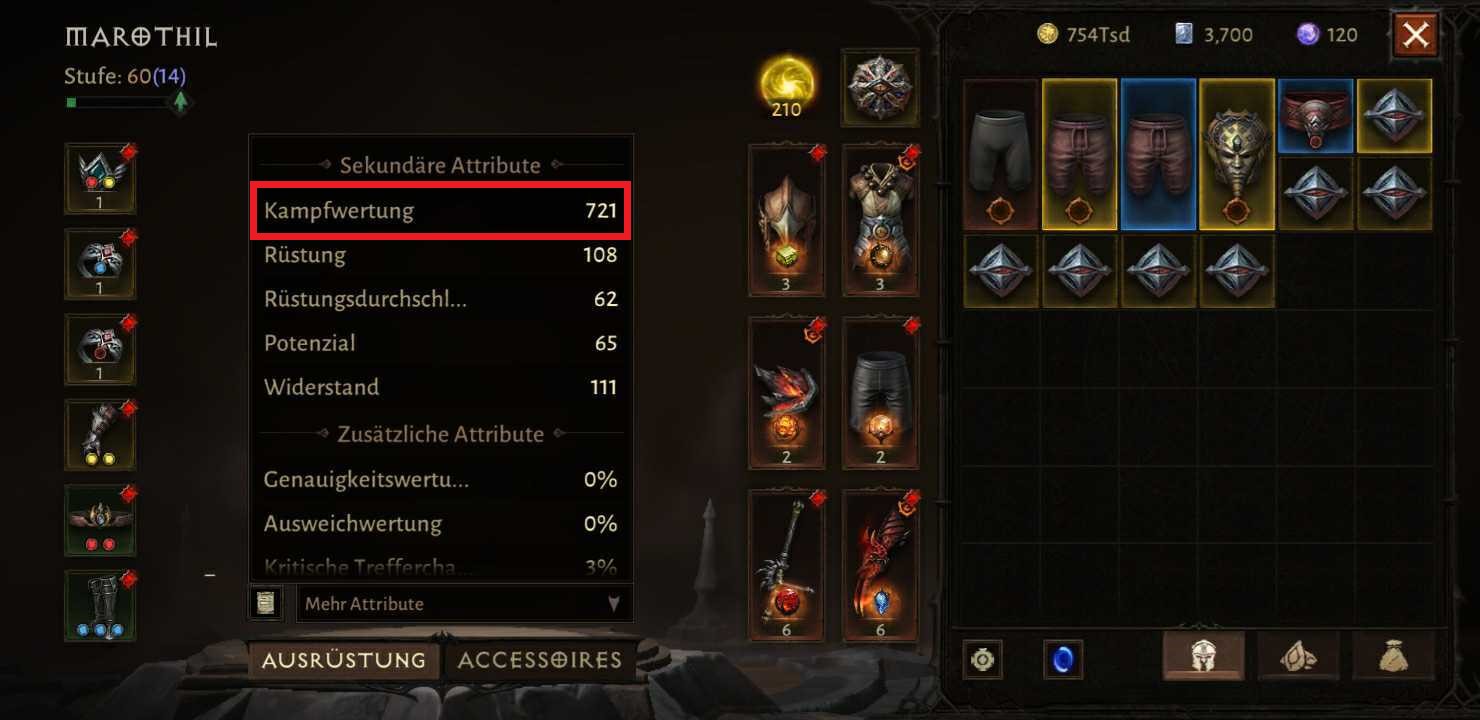Show equipment items with helmet filter
The width and height of the screenshot is (1480, 720).
(1204, 657)
